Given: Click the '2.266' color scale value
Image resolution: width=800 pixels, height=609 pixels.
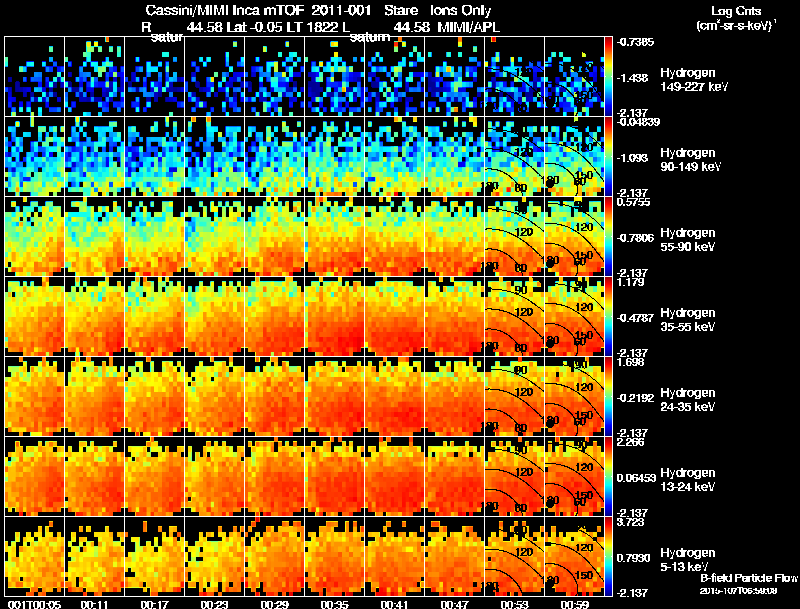Looking at the screenshot, I should (x=631, y=442).
